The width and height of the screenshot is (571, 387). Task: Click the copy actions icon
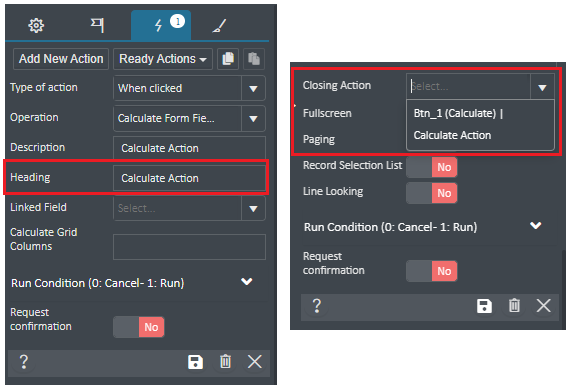228,59
